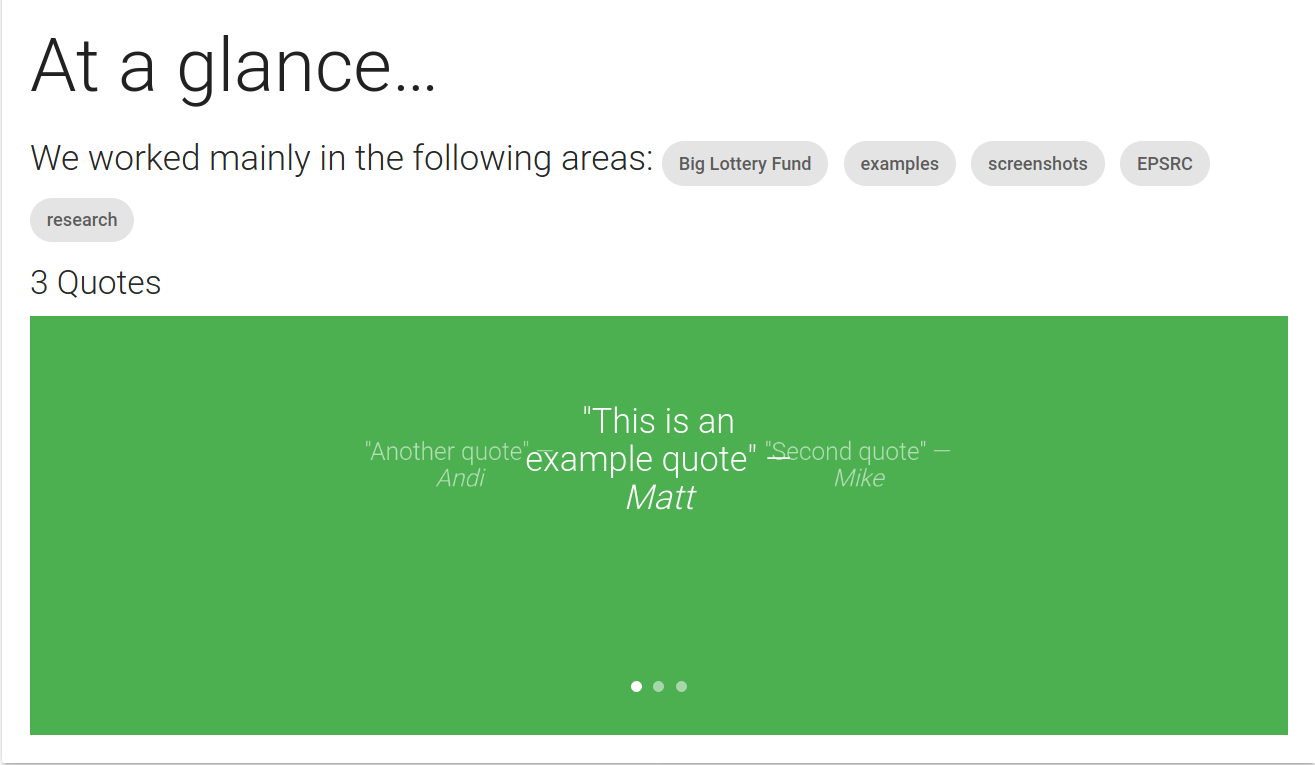This screenshot has height=765, width=1315.
Task: Jump to the third quote with last dot
Action: point(681,686)
